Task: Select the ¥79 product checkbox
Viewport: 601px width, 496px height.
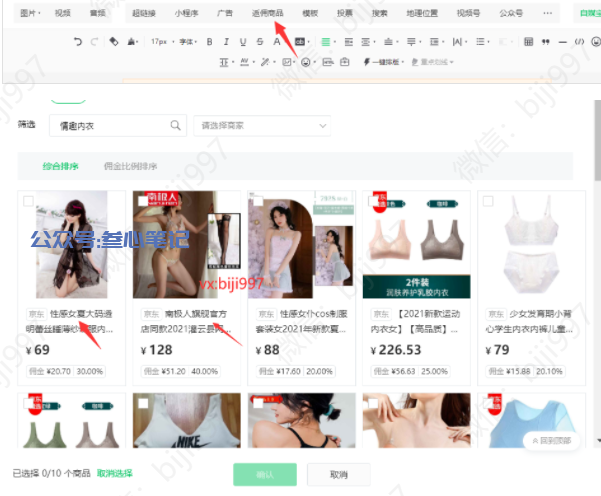Action: point(487,200)
